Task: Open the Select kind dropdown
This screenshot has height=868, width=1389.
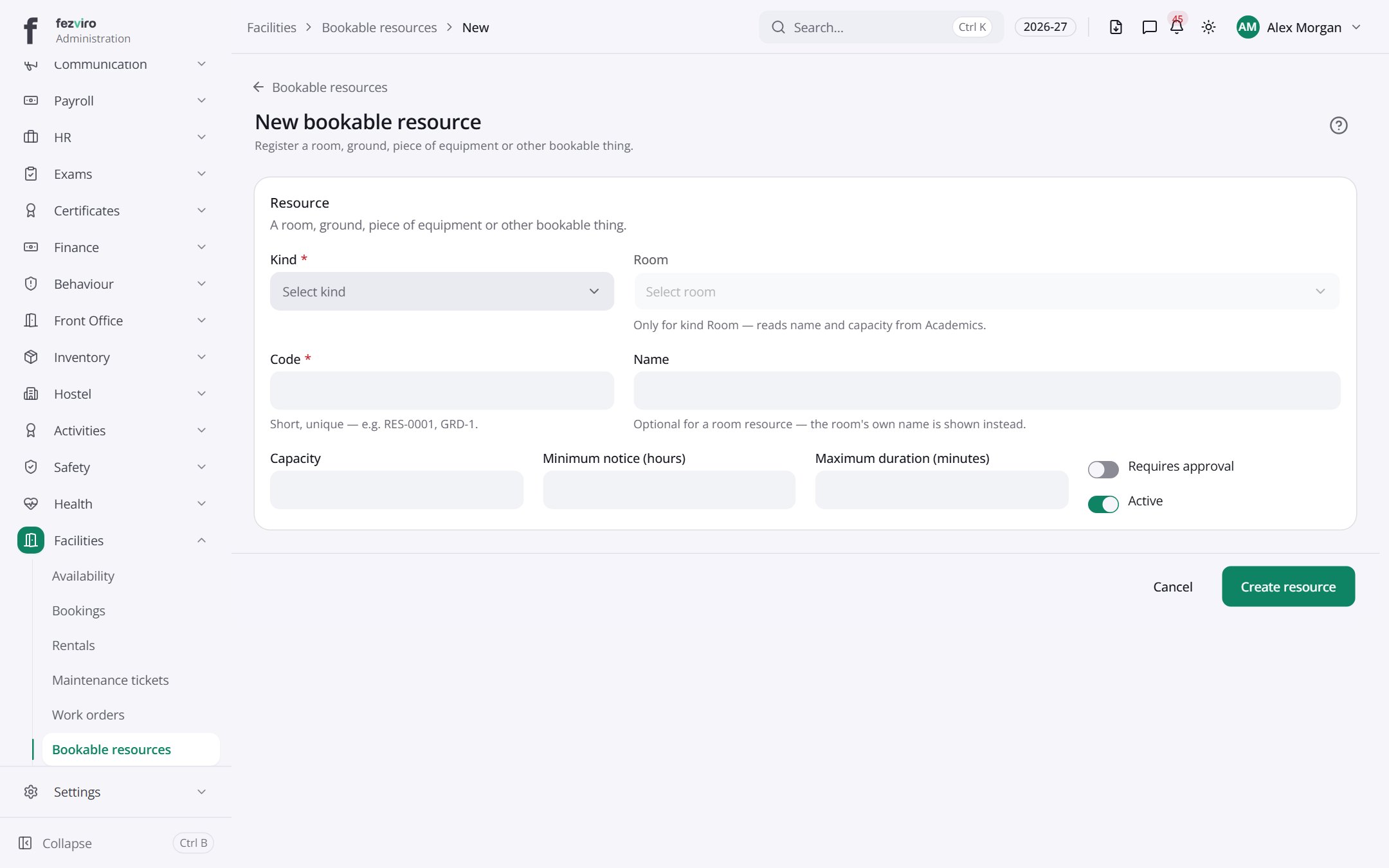Action: [442, 291]
